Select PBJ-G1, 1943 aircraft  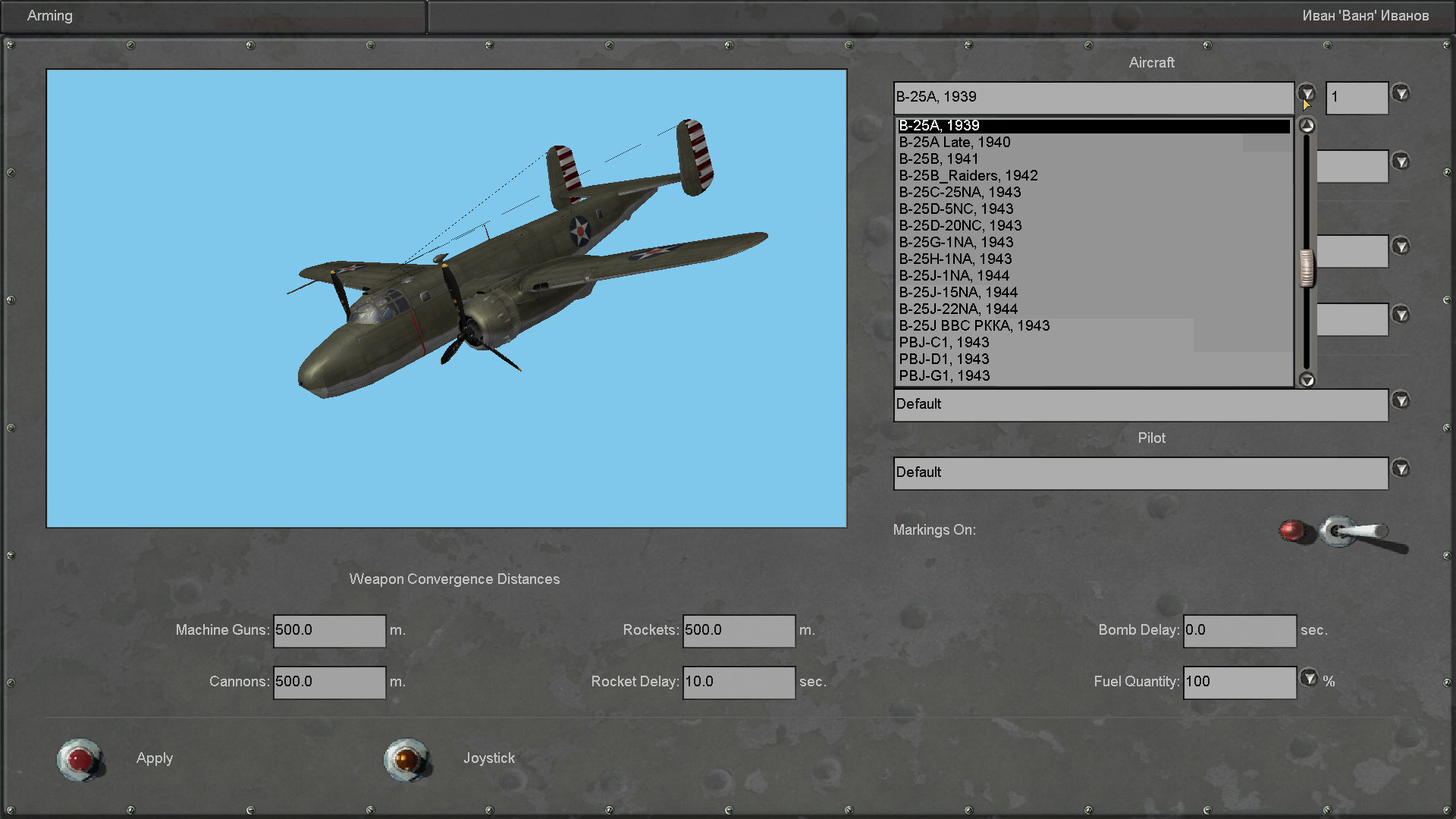tap(944, 376)
